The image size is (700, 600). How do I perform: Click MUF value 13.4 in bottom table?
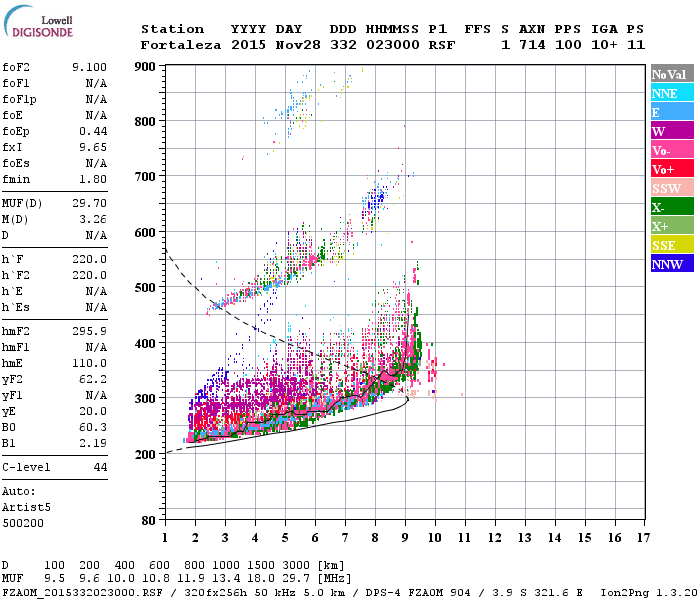226,578
